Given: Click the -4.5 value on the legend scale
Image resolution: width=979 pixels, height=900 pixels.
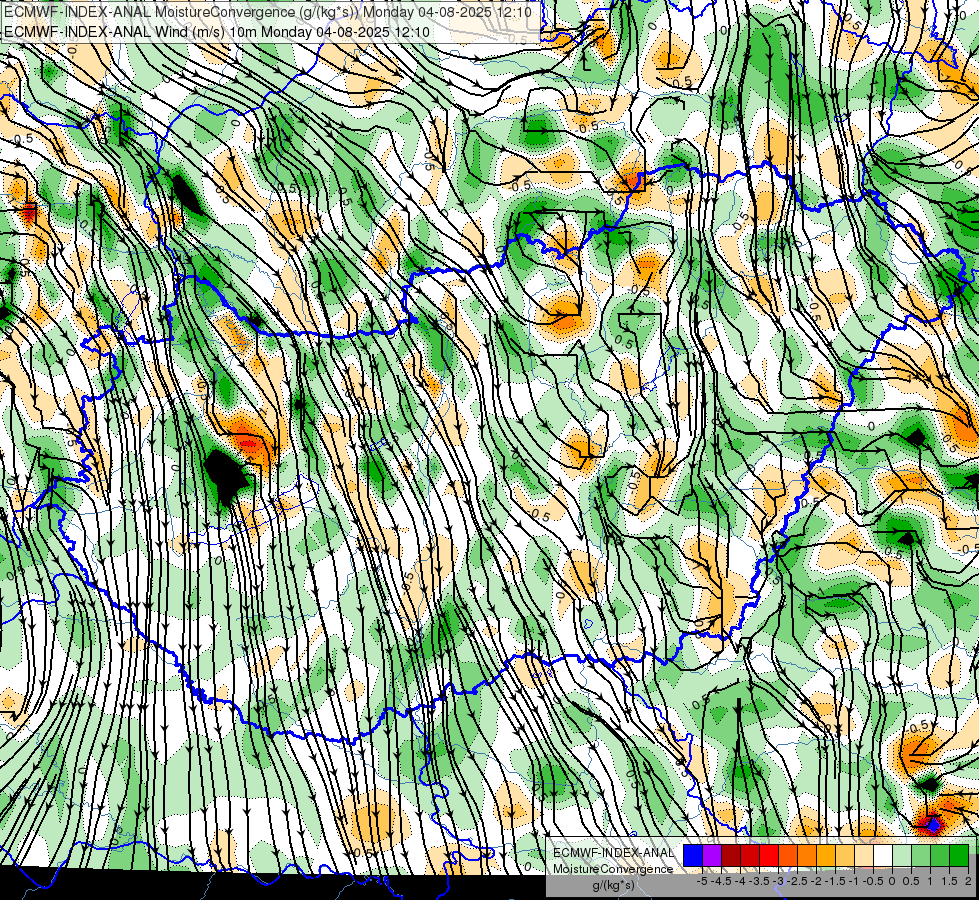Looking at the screenshot, I should coord(721,881).
